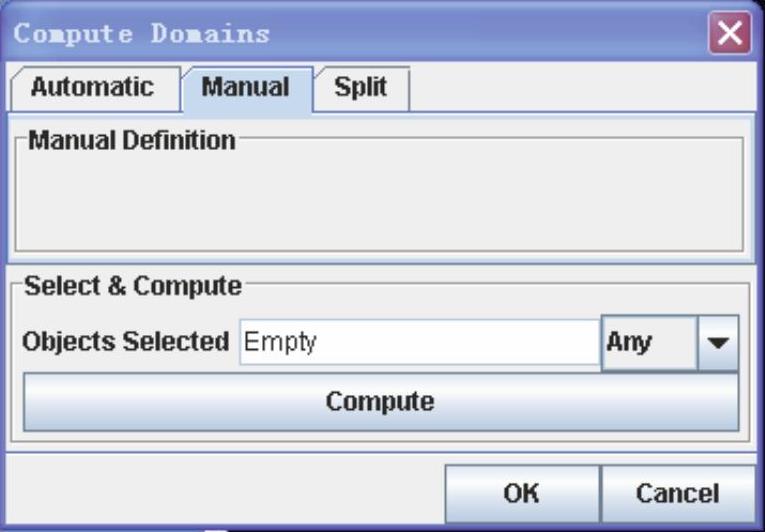
Task: Click the word Empty in the selection field
Action: point(281,343)
